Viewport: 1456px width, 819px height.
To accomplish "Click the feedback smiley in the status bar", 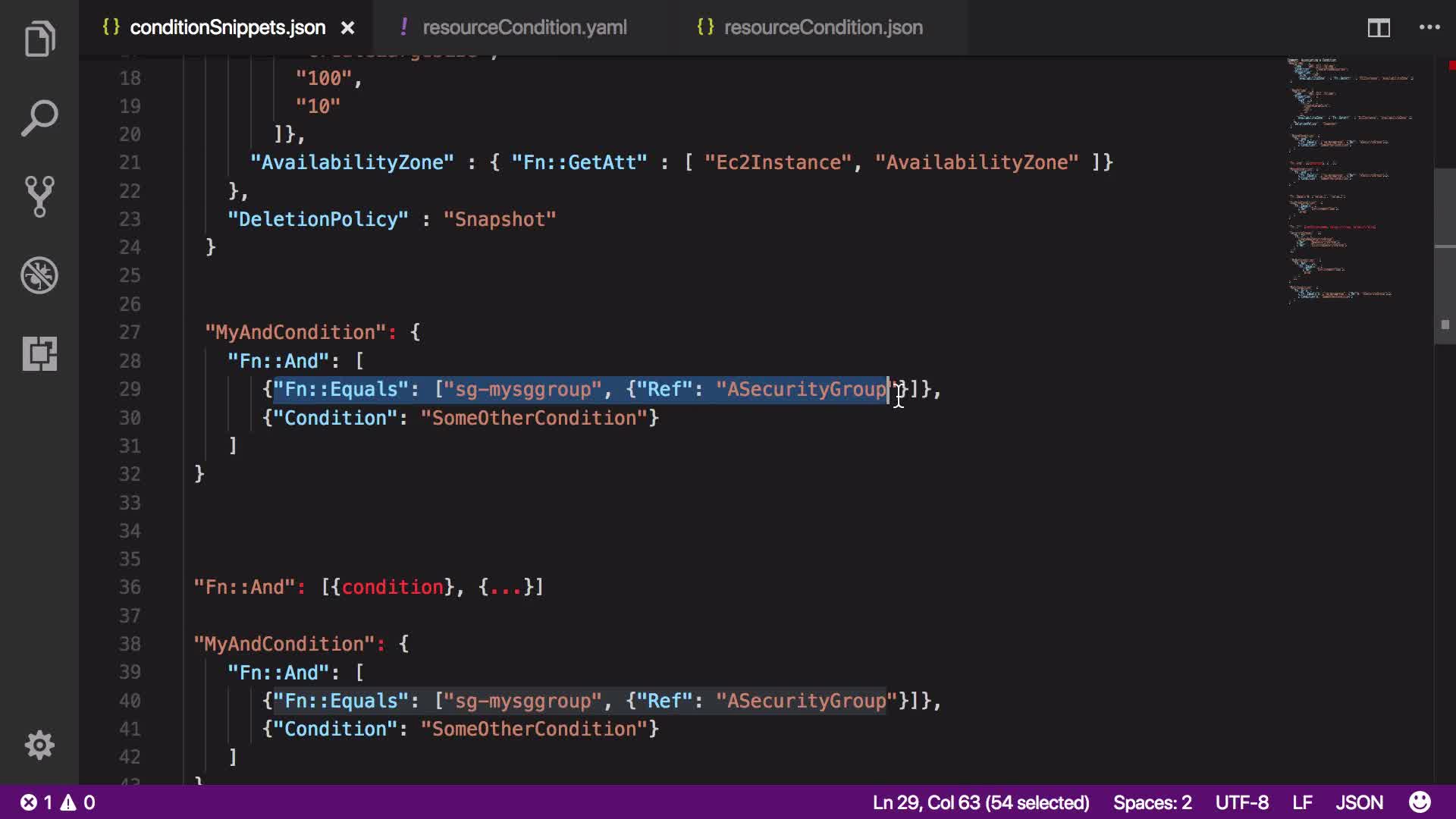I will pos(1420,802).
